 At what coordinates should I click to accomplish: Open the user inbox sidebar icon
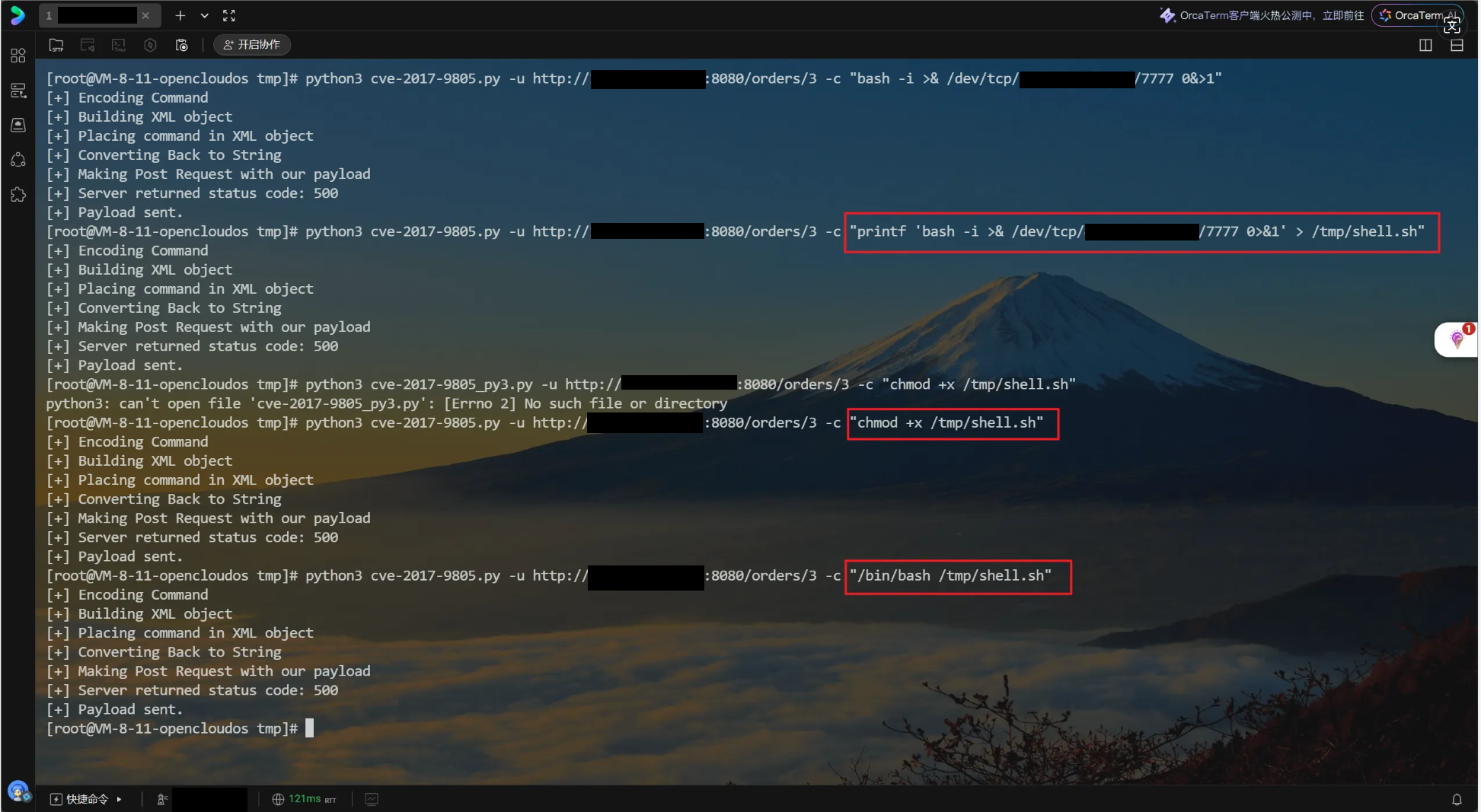click(18, 125)
